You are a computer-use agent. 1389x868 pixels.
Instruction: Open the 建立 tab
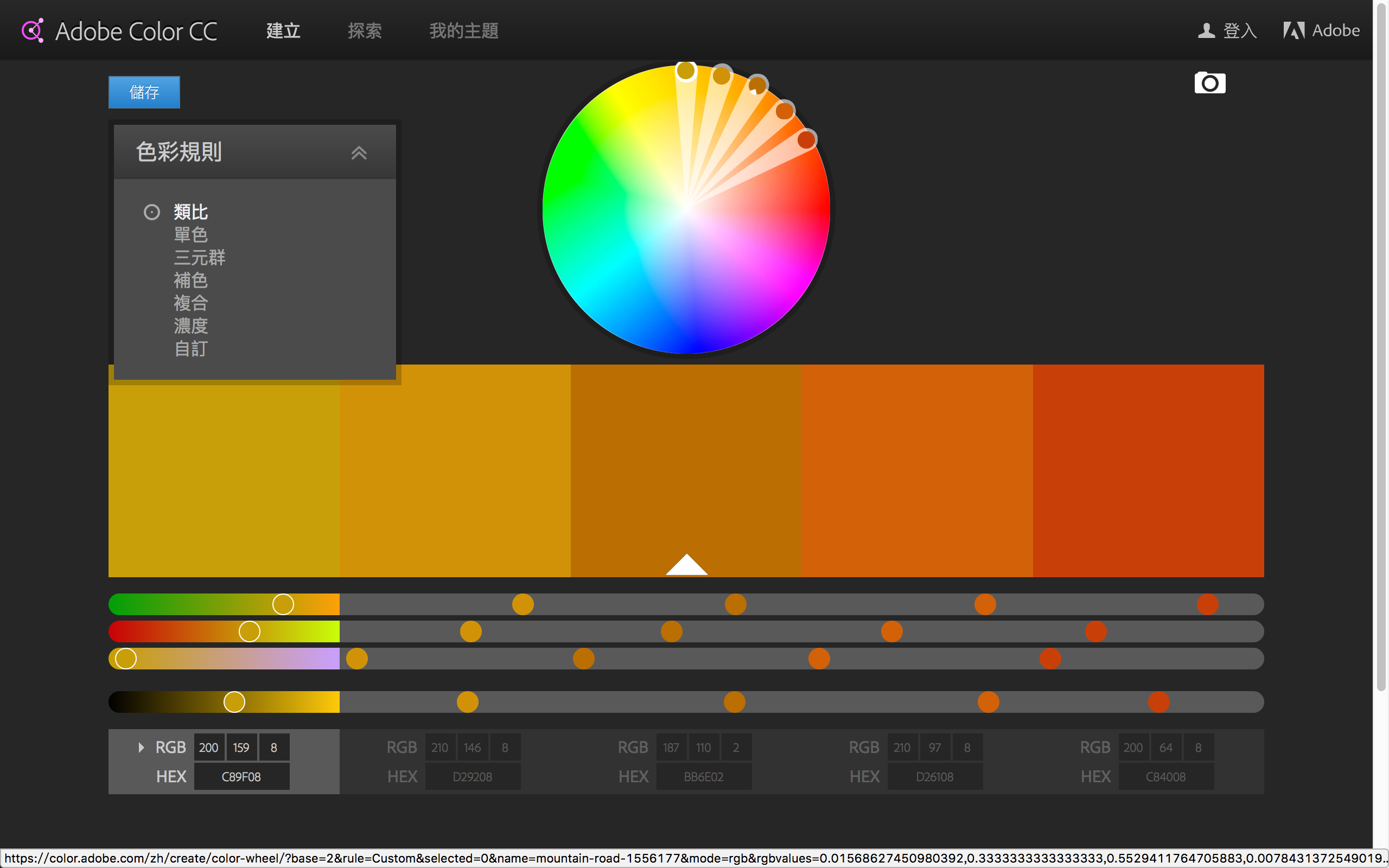tap(284, 30)
